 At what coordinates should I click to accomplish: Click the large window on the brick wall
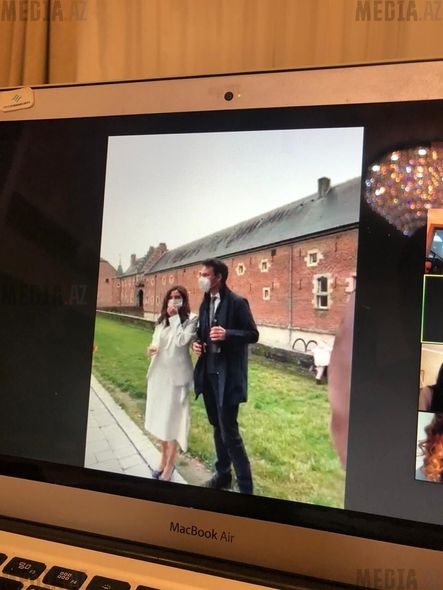pyautogui.click(x=321, y=292)
